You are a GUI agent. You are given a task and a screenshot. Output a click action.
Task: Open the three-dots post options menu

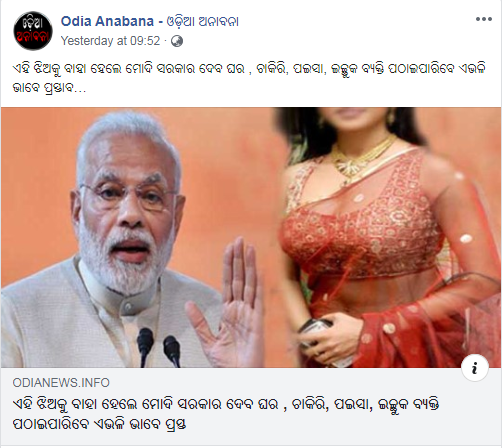[484, 19]
